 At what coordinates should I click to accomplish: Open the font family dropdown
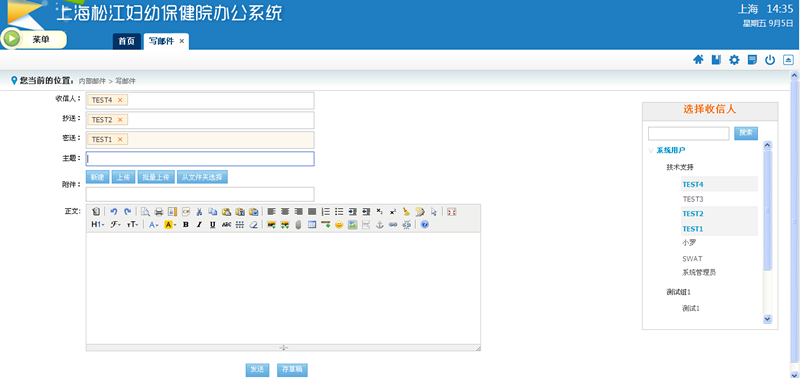[x=115, y=224]
